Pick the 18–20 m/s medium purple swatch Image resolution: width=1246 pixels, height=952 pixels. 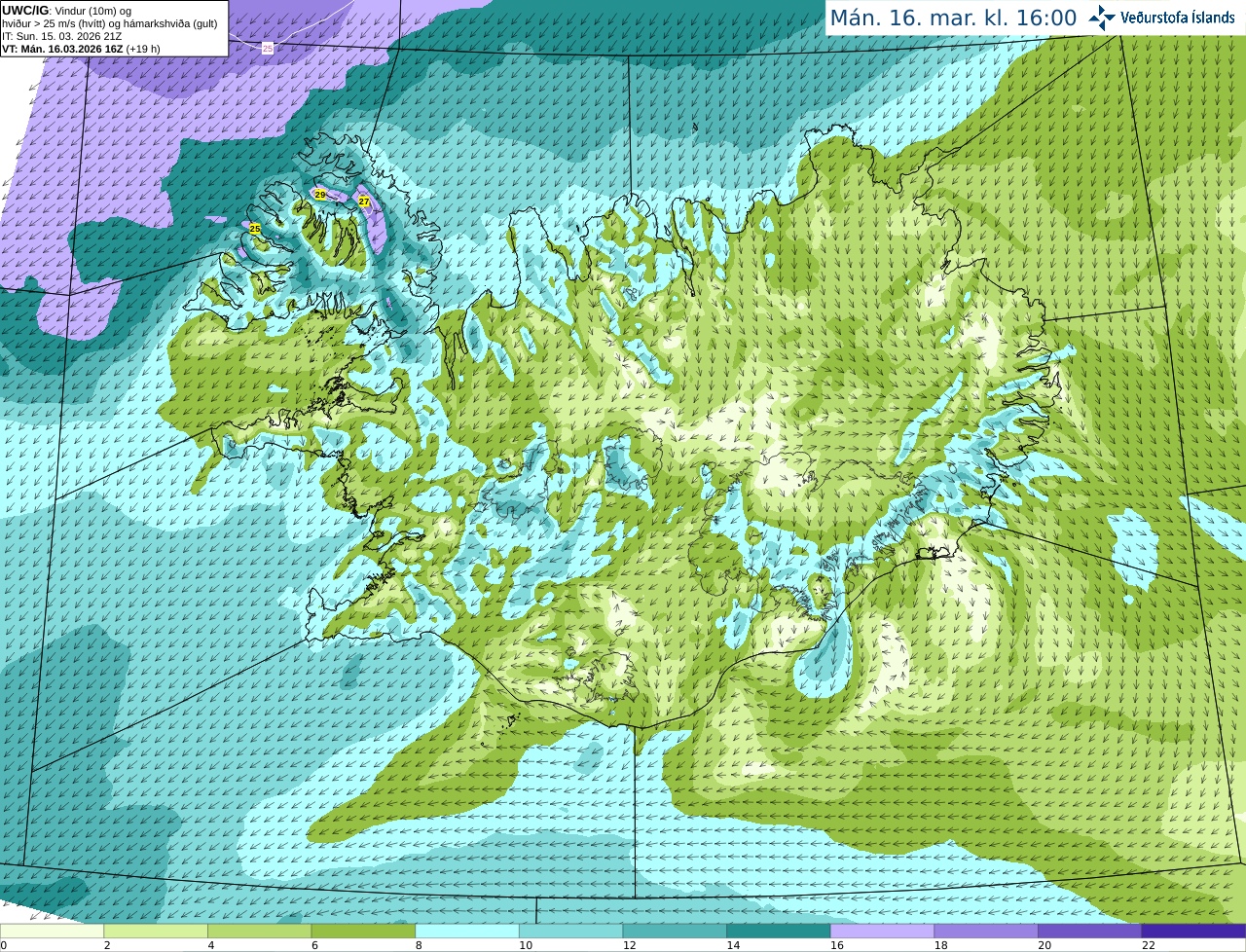coord(986,932)
